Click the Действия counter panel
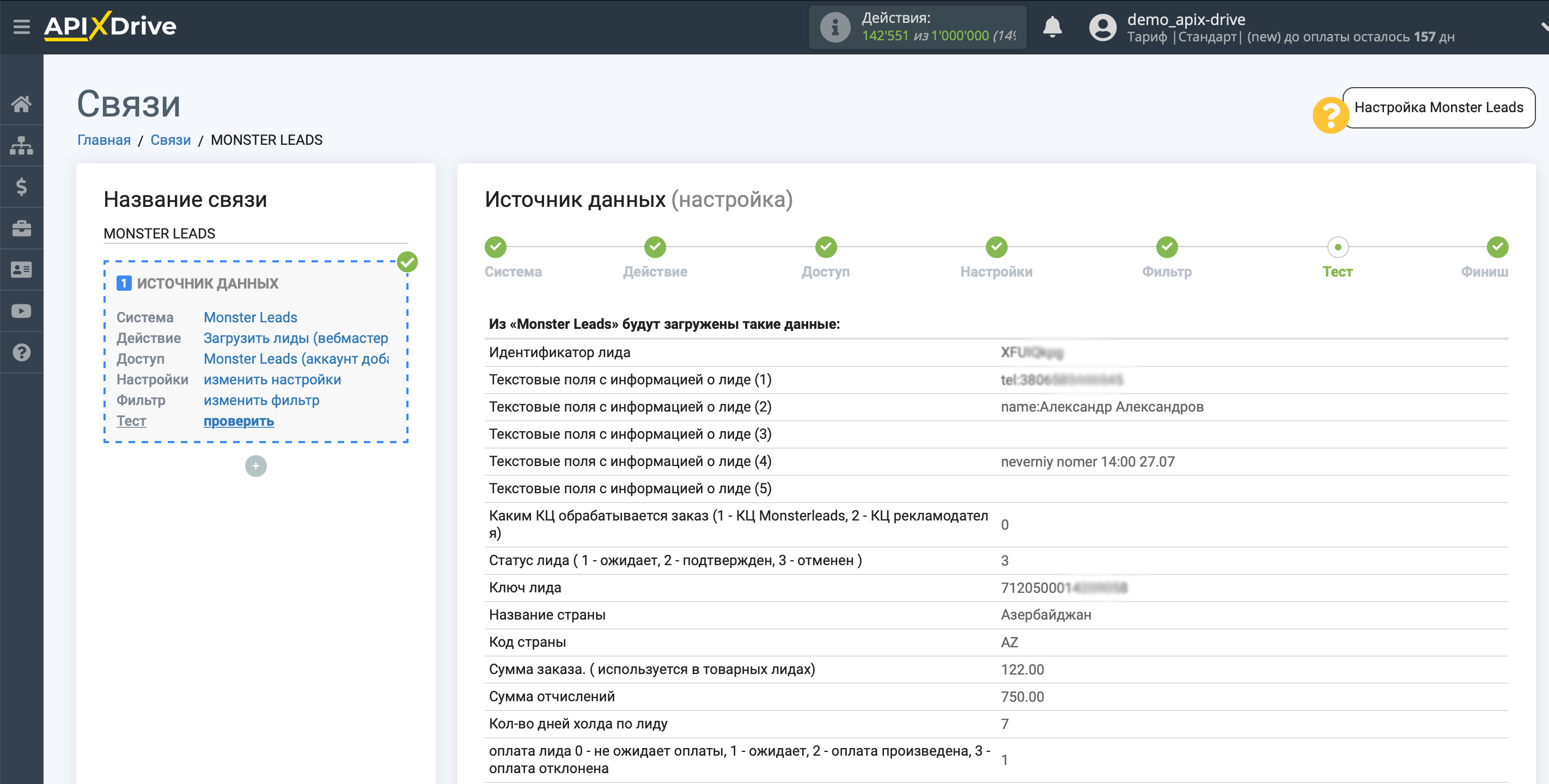1549x784 pixels. pos(917,28)
